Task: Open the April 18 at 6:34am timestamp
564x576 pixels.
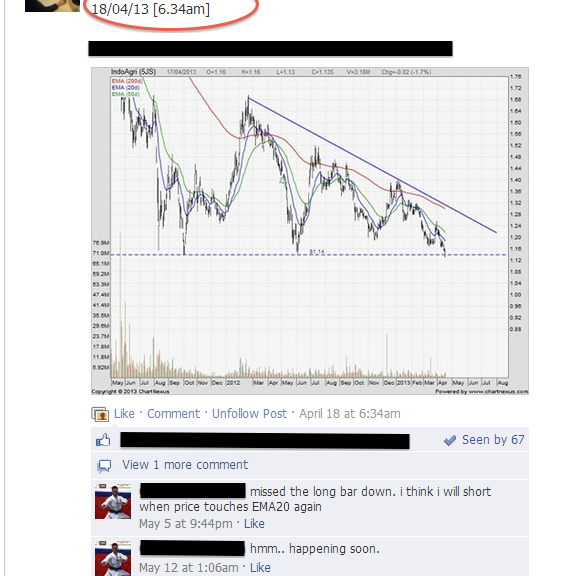Action: (350, 414)
